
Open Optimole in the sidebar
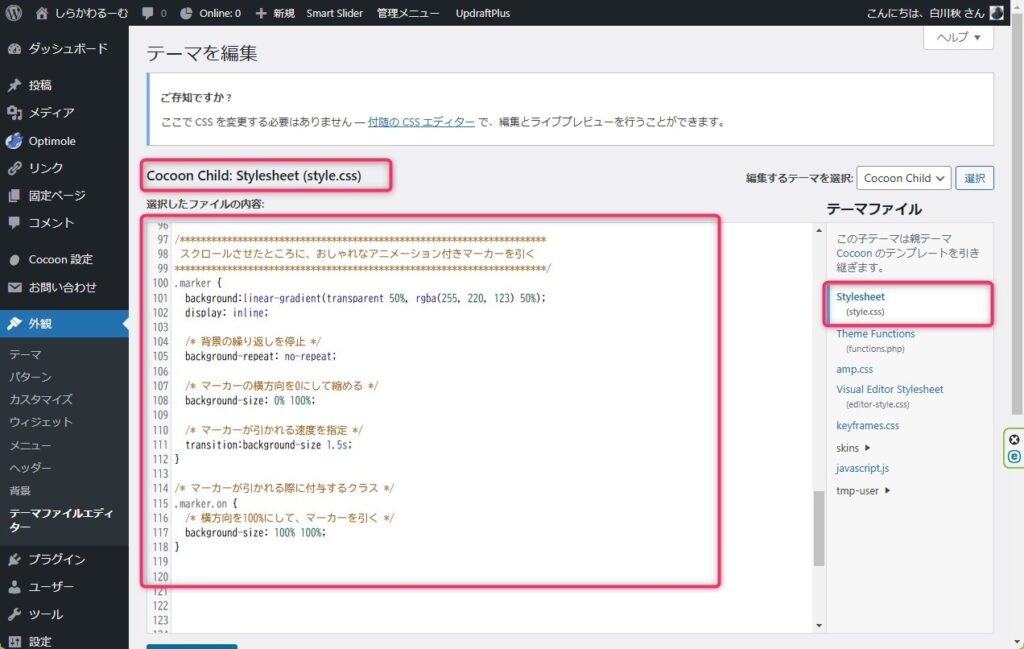51,141
